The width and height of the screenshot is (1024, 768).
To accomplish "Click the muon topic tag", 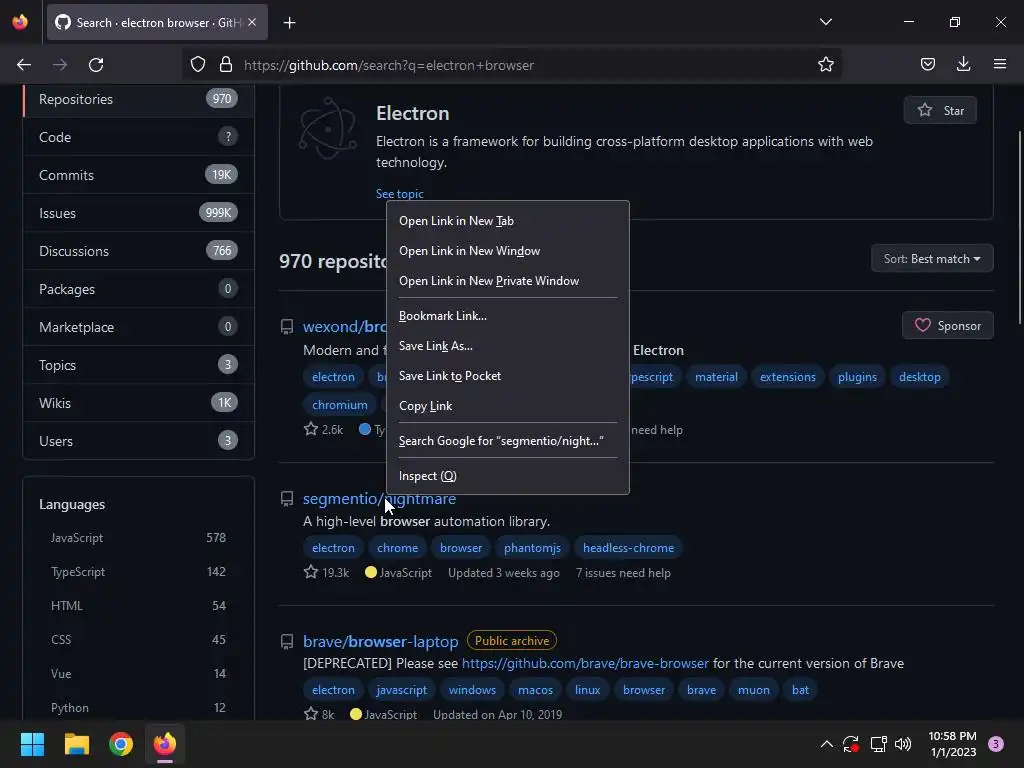I will [x=754, y=690].
